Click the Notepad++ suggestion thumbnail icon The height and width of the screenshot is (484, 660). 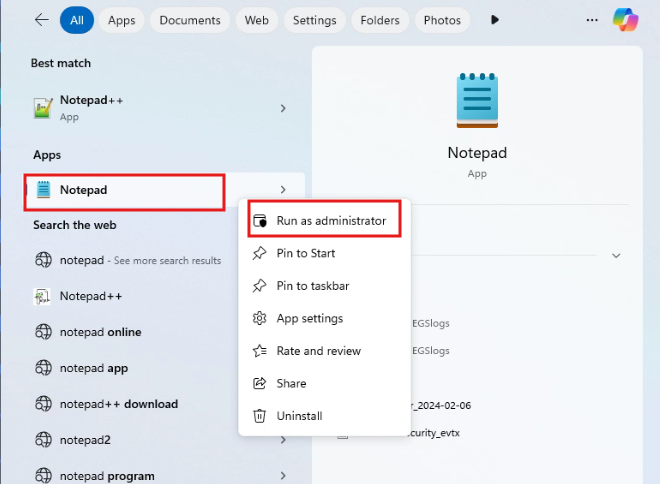pos(42,296)
